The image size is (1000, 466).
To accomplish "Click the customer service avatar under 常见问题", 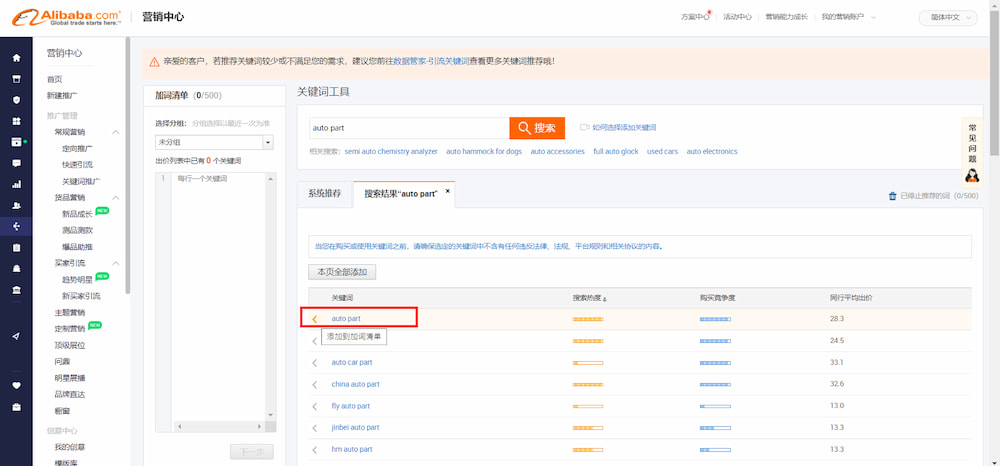I will (972, 175).
